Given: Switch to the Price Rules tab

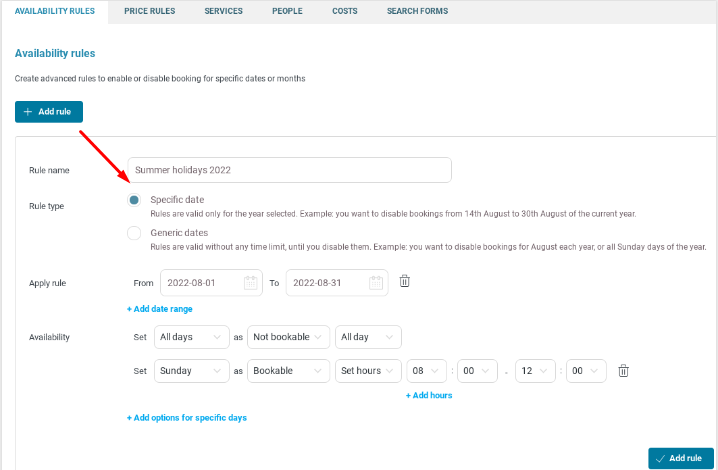Looking at the screenshot, I should point(149,11).
